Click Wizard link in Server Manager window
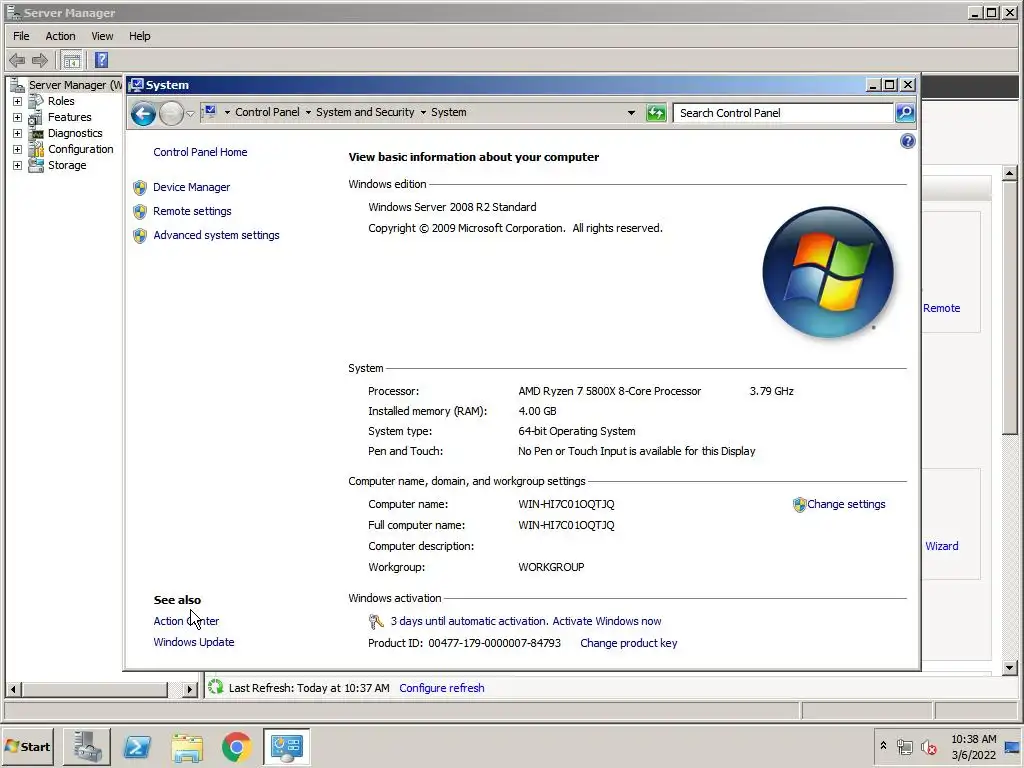Image resolution: width=1024 pixels, height=768 pixels. (x=941, y=546)
